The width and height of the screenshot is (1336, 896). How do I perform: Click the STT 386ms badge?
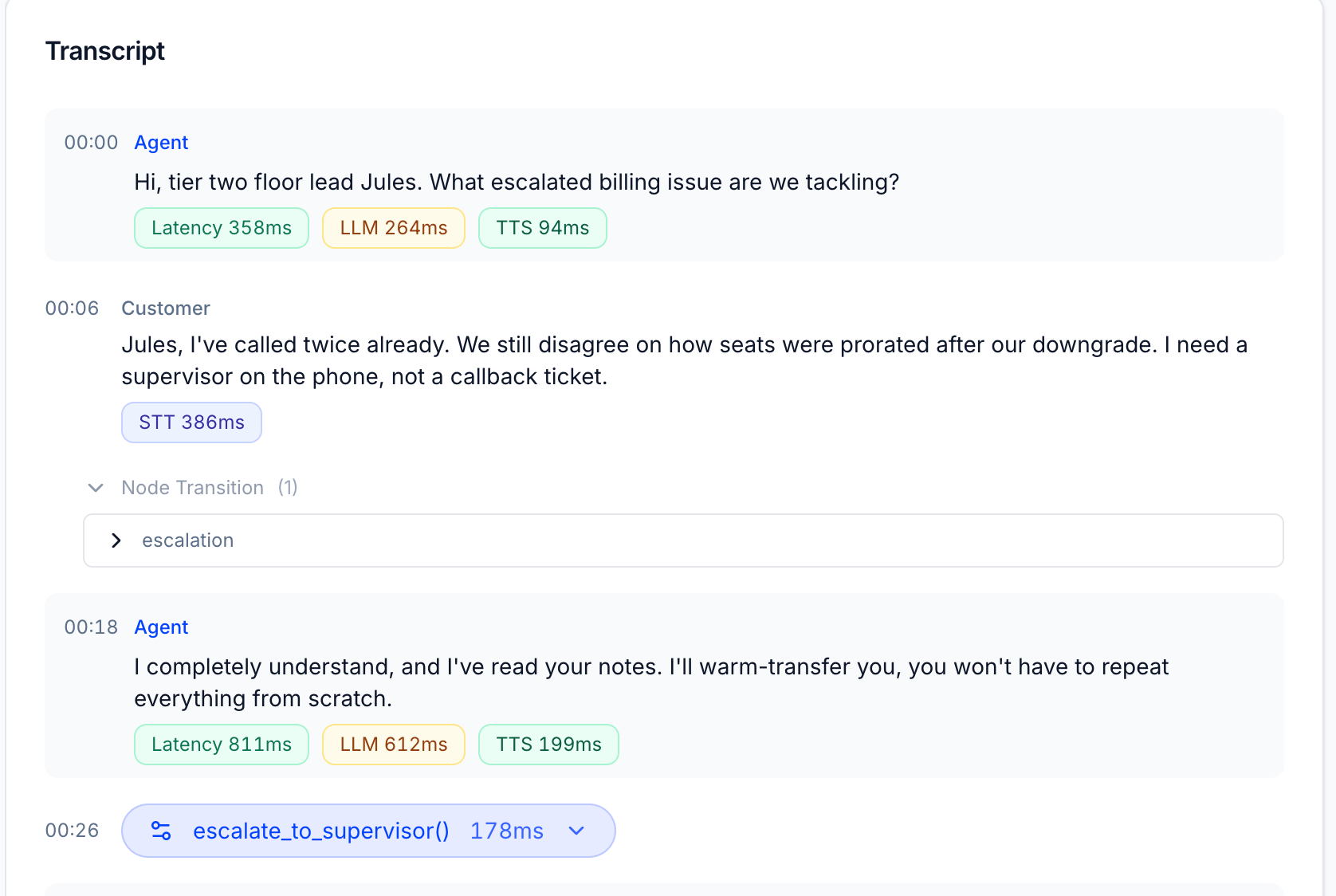tap(191, 422)
